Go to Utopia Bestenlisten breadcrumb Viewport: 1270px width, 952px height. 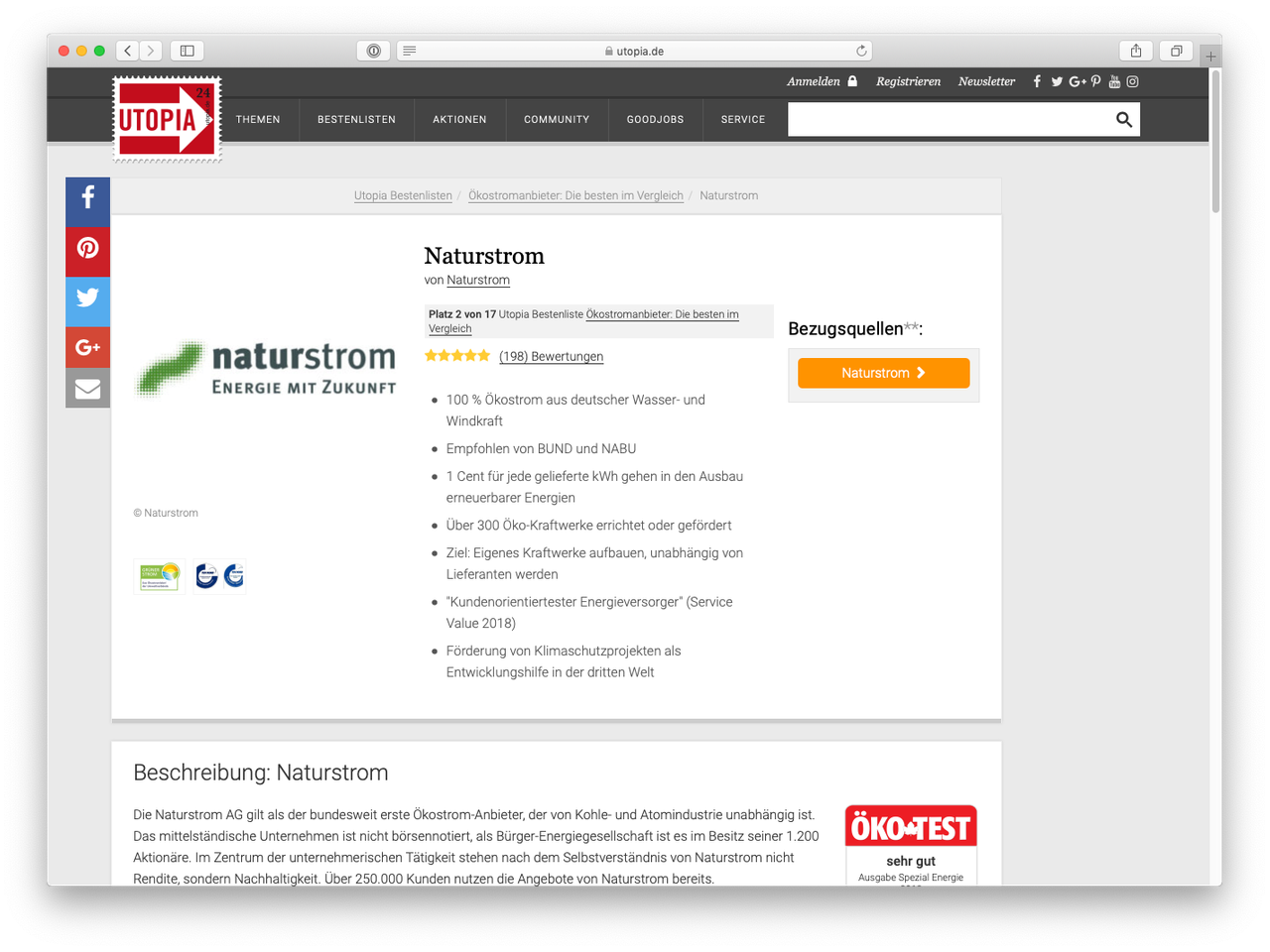403,195
